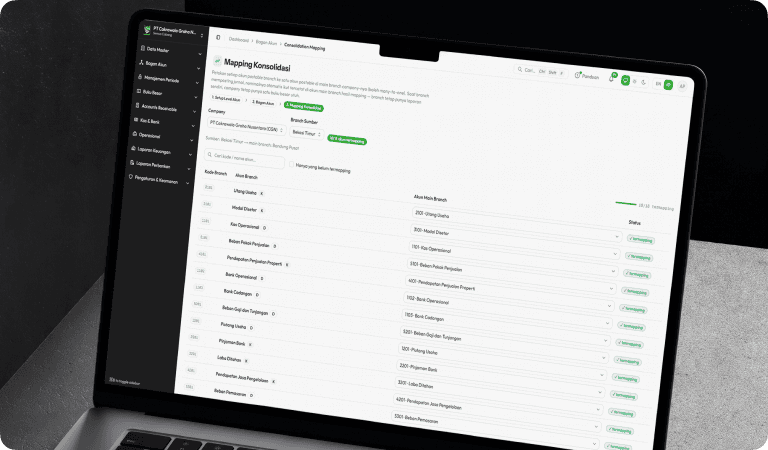Image resolution: width=768 pixels, height=450 pixels.
Task: Click termapping status badge for Utang Usaha row
Action: [641, 240]
